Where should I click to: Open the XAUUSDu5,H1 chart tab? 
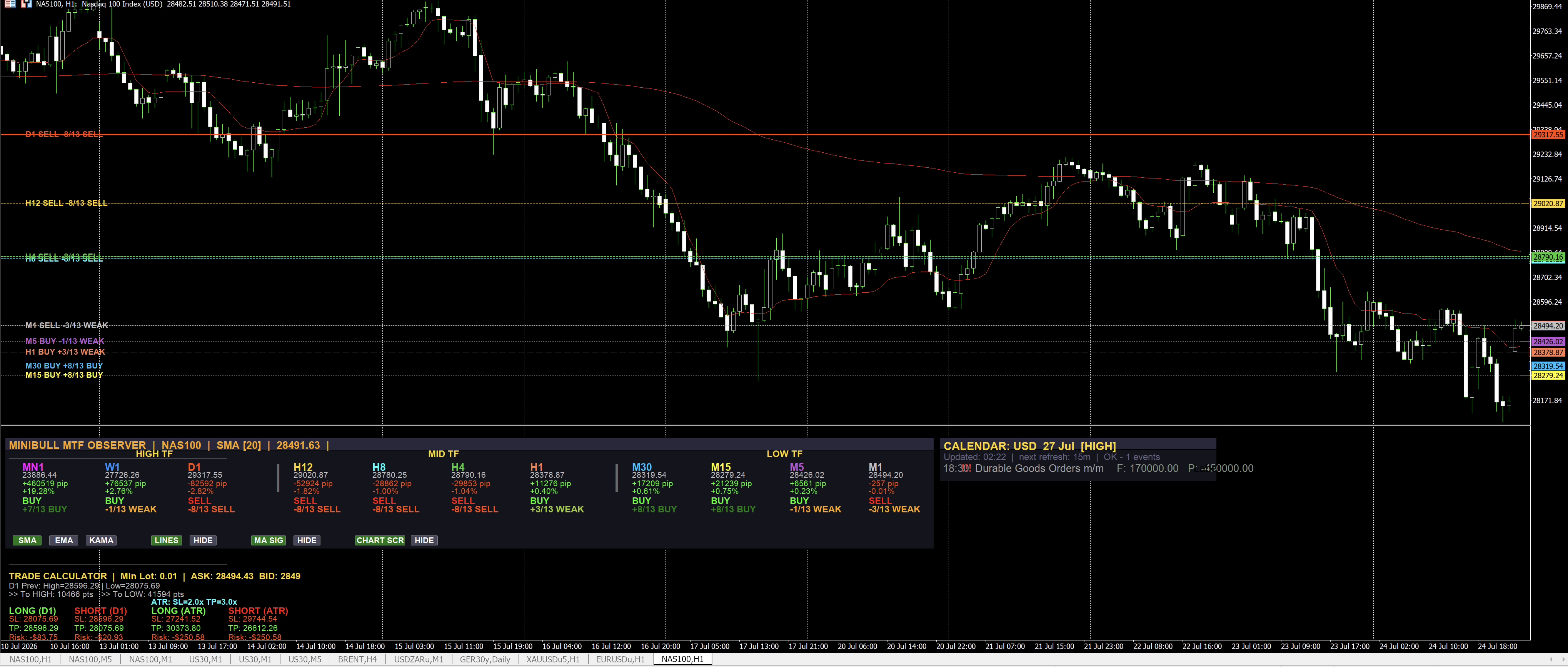point(553,659)
